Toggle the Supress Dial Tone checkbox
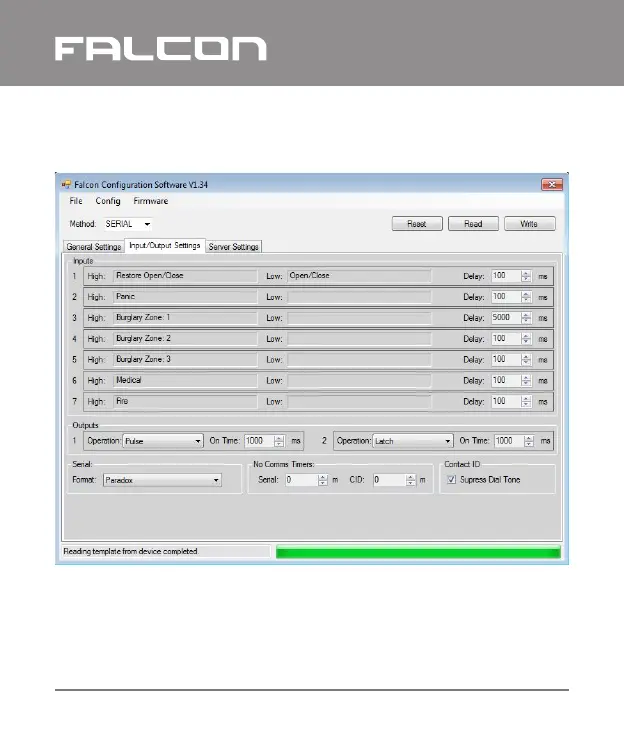Image resolution: width=624 pixels, height=737 pixels. tap(452, 479)
